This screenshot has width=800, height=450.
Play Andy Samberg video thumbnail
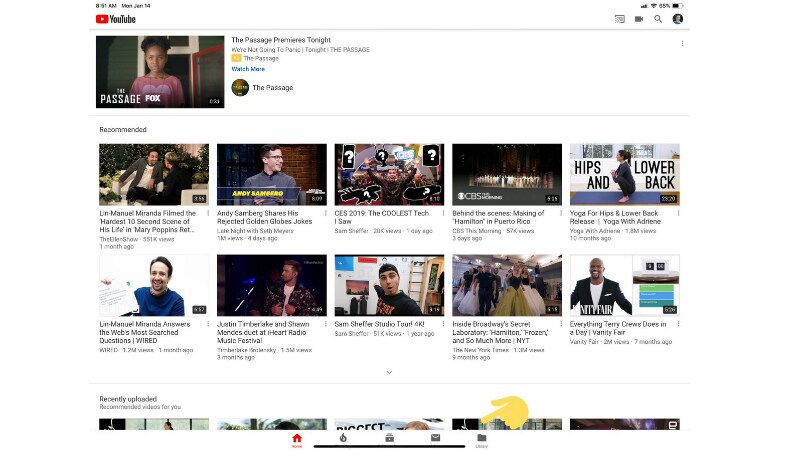pyautogui.click(x=272, y=174)
